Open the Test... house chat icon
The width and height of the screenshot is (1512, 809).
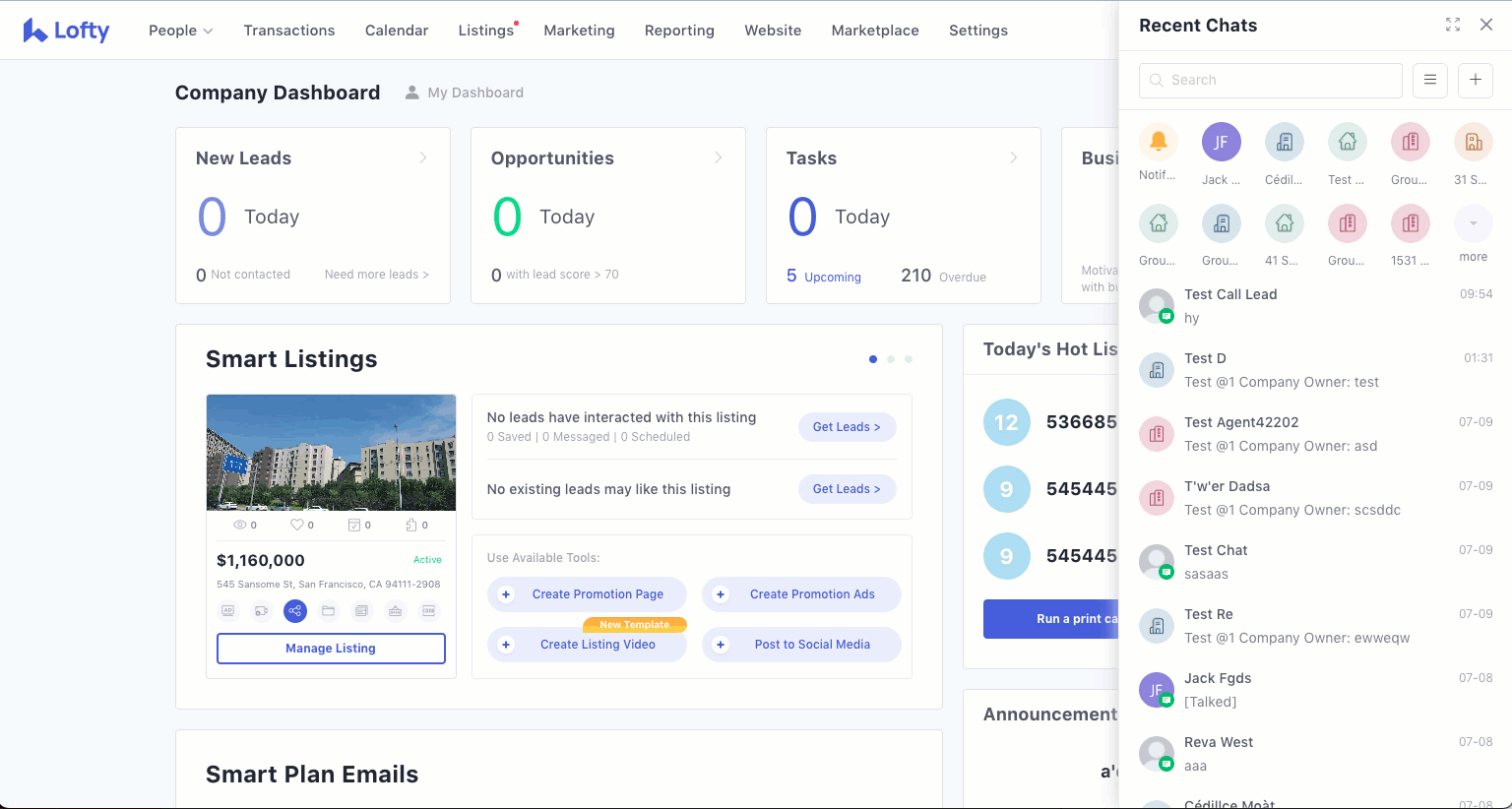[1348, 142]
